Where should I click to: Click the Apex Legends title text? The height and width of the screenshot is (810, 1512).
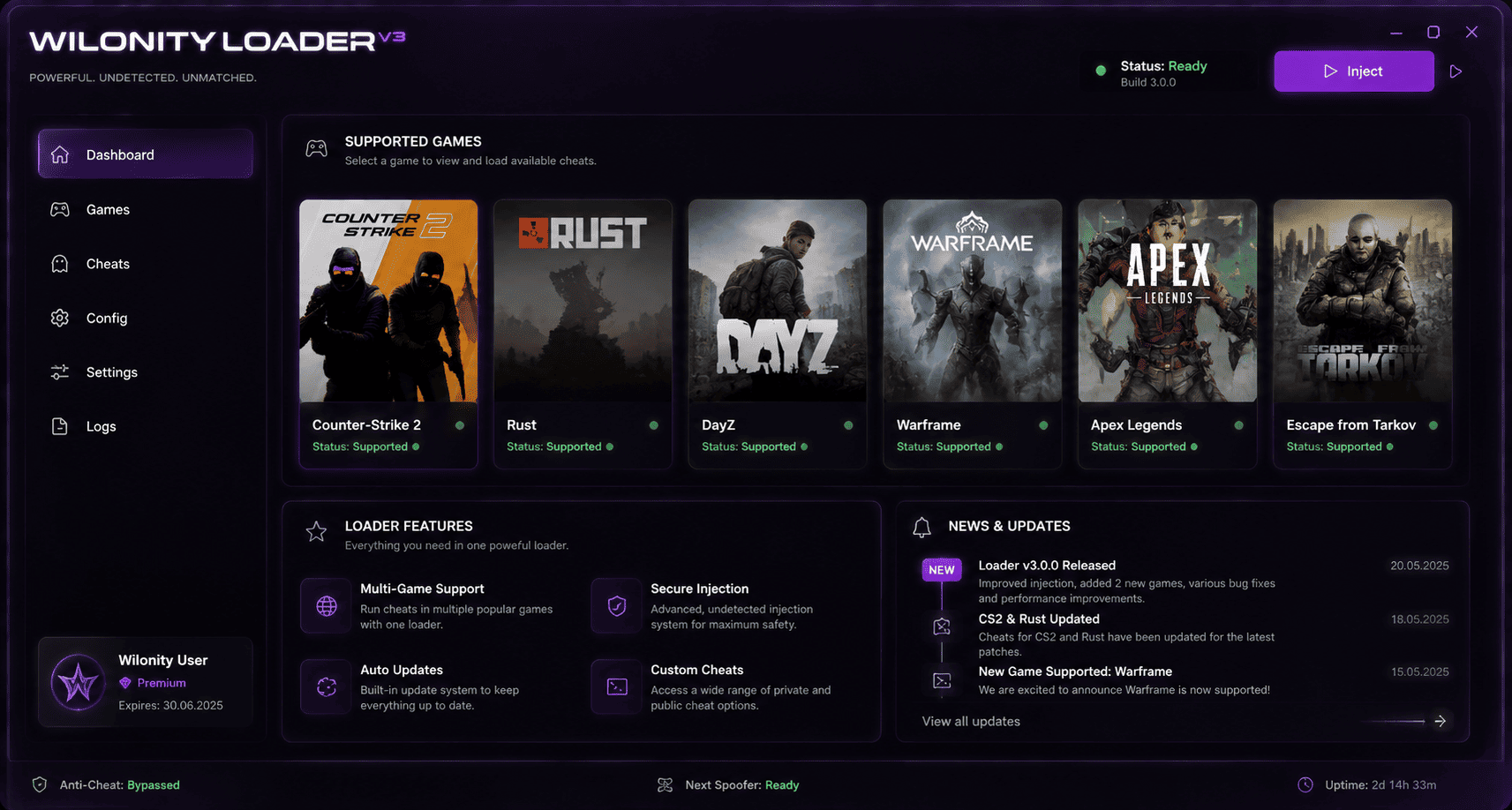click(x=1136, y=424)
